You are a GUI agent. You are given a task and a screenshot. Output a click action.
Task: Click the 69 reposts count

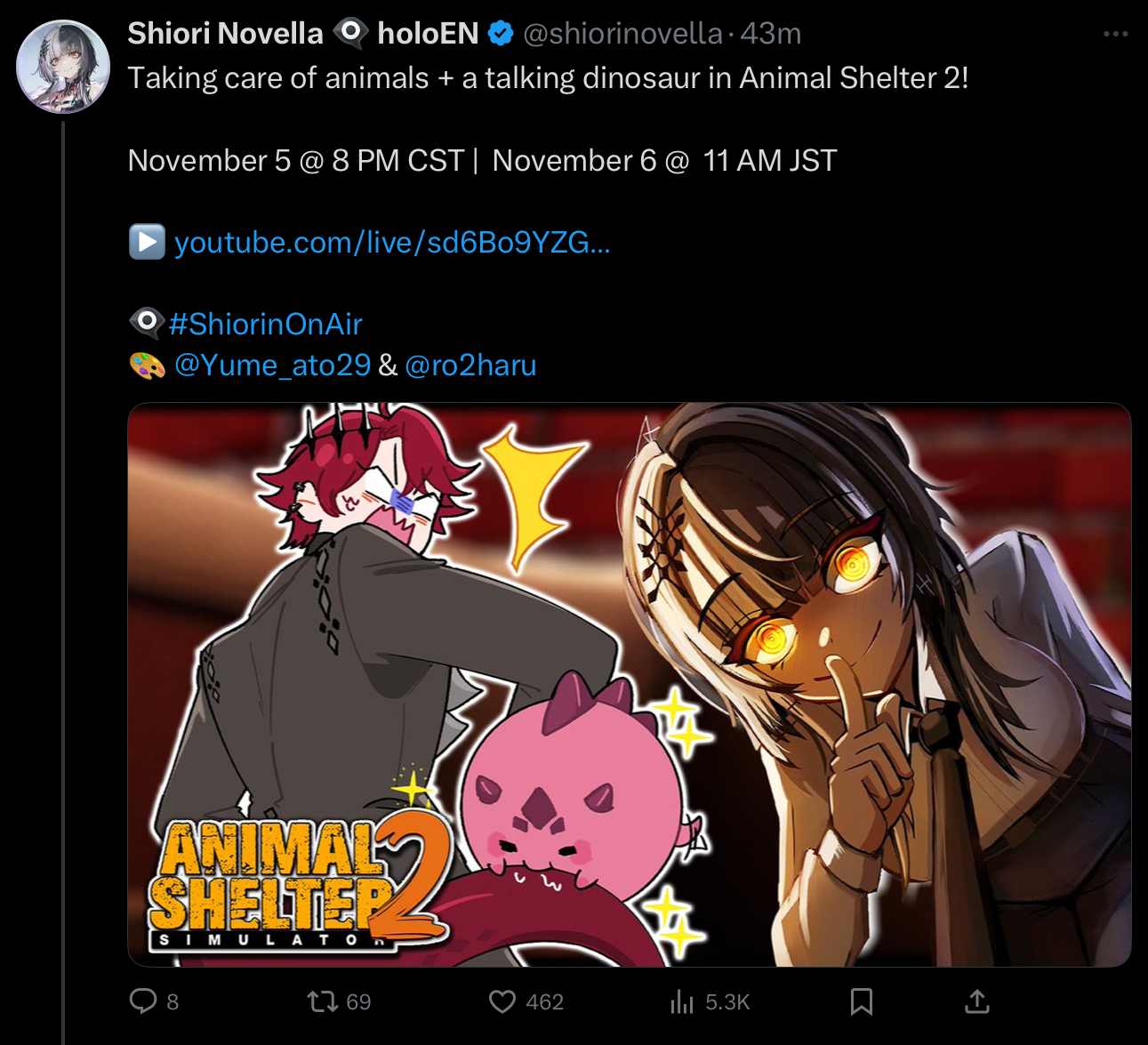(x=358, y=1002)
